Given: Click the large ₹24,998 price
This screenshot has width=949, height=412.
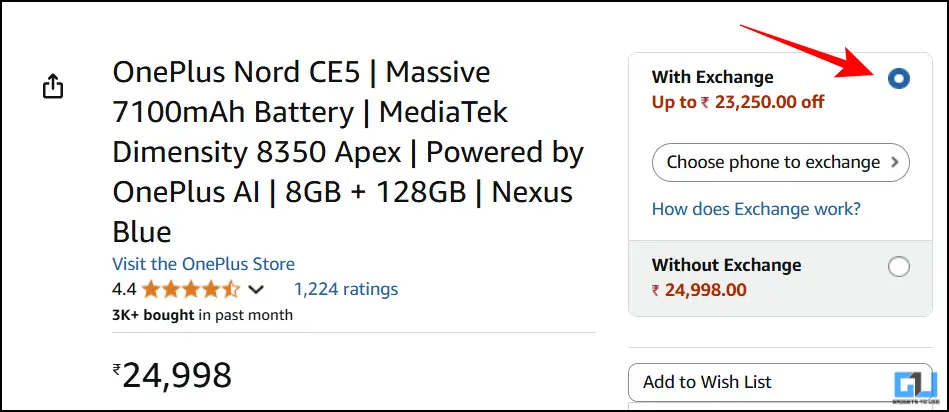Looking at the screenshot, I should [172, 375].
